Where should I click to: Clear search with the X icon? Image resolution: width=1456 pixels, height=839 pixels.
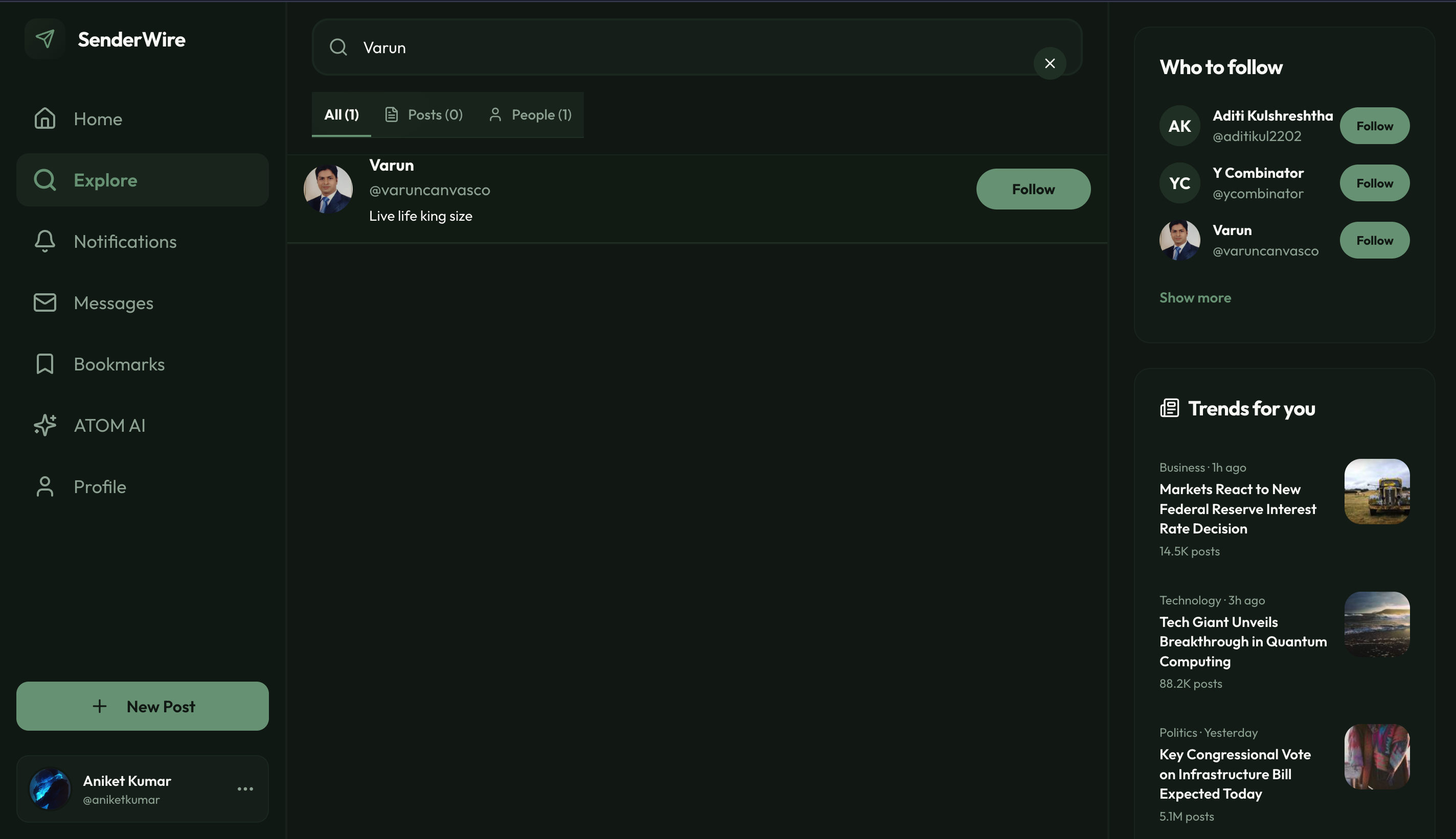pos(1050,63)
